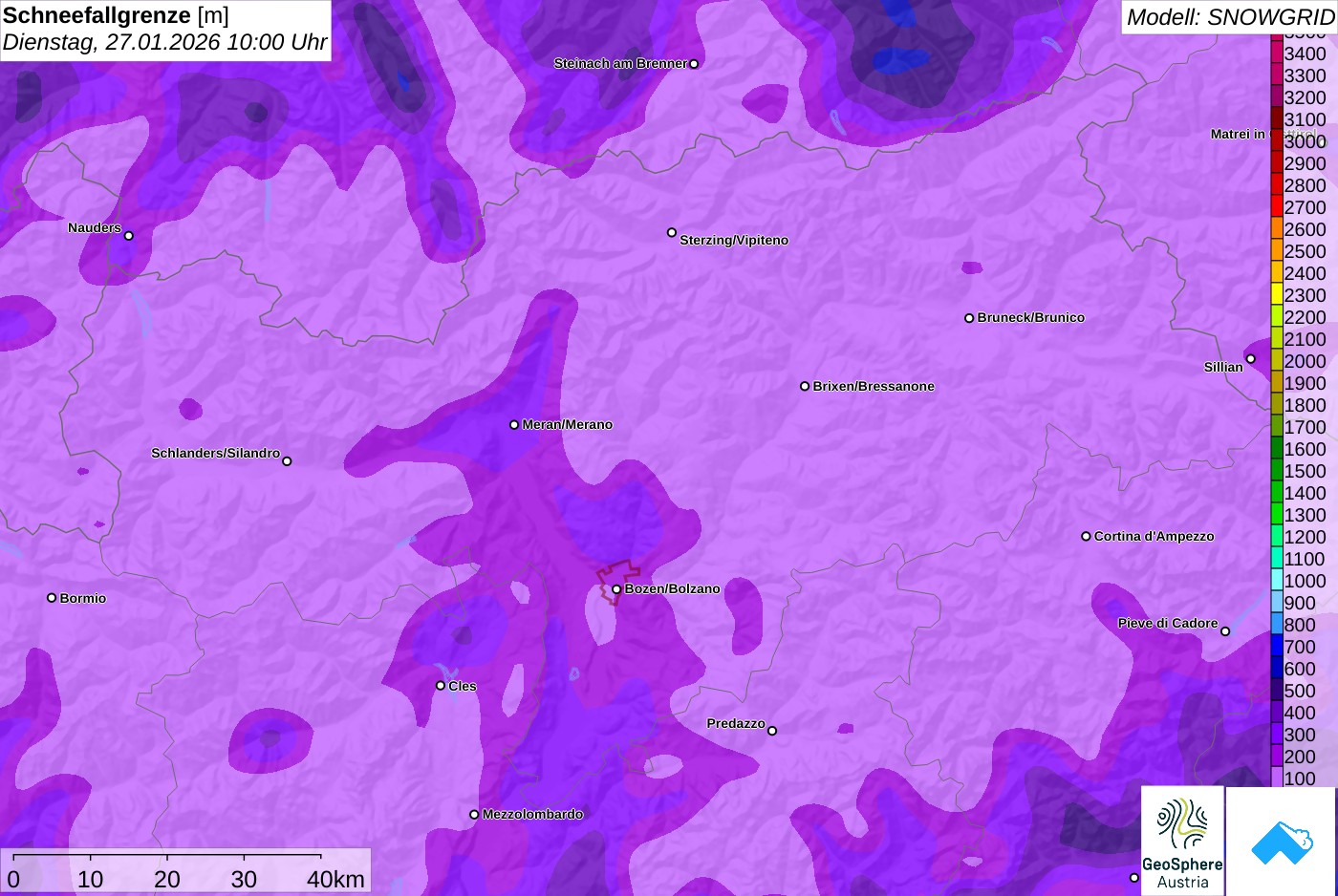Click the Bormio label text

[83, 599]
